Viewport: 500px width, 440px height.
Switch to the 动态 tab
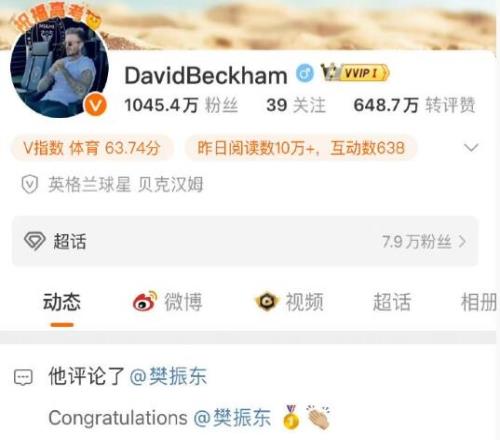click(x=62, y=302)
